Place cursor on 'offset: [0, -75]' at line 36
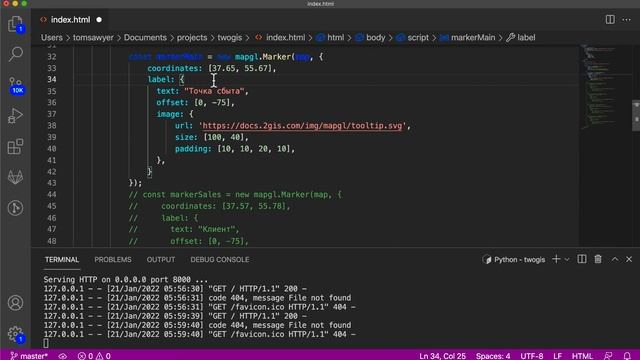Viewport: 640px width, 360px height. click(196, 103)
